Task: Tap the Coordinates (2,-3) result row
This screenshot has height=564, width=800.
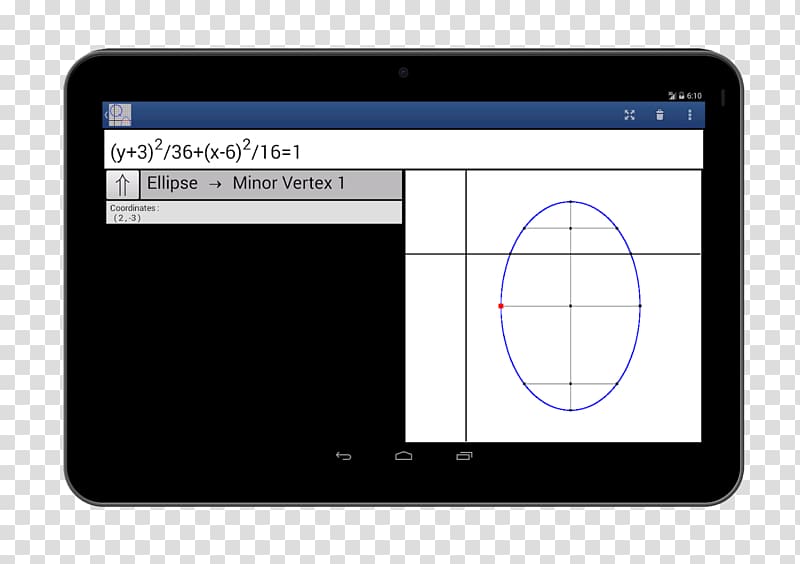Action: tap(254, 212)
